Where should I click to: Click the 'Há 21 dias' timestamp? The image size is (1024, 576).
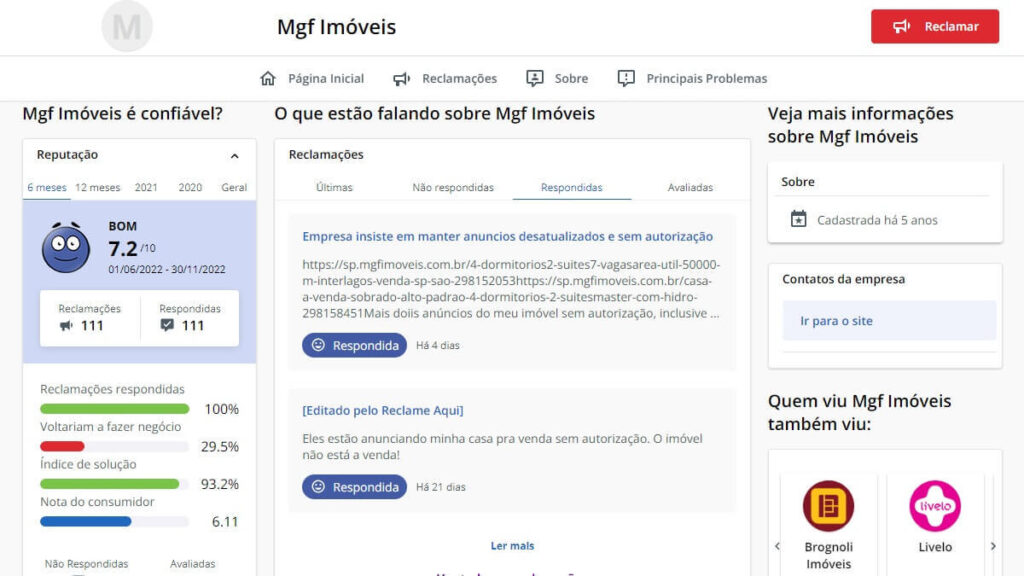[441, 487]
